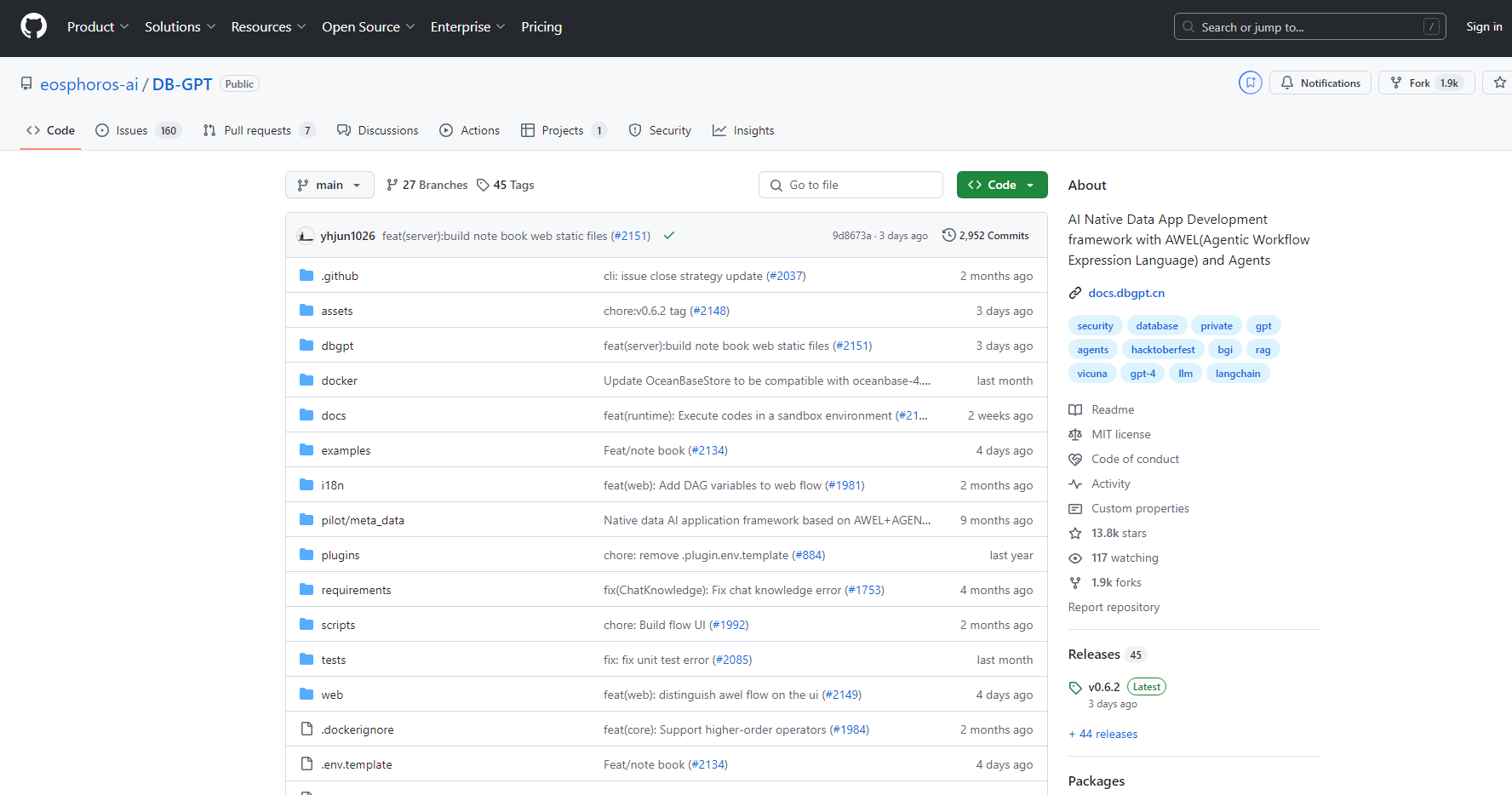Expand the Product navigation menu
This screenshot has height=795, width=1512.
point(97,26)
